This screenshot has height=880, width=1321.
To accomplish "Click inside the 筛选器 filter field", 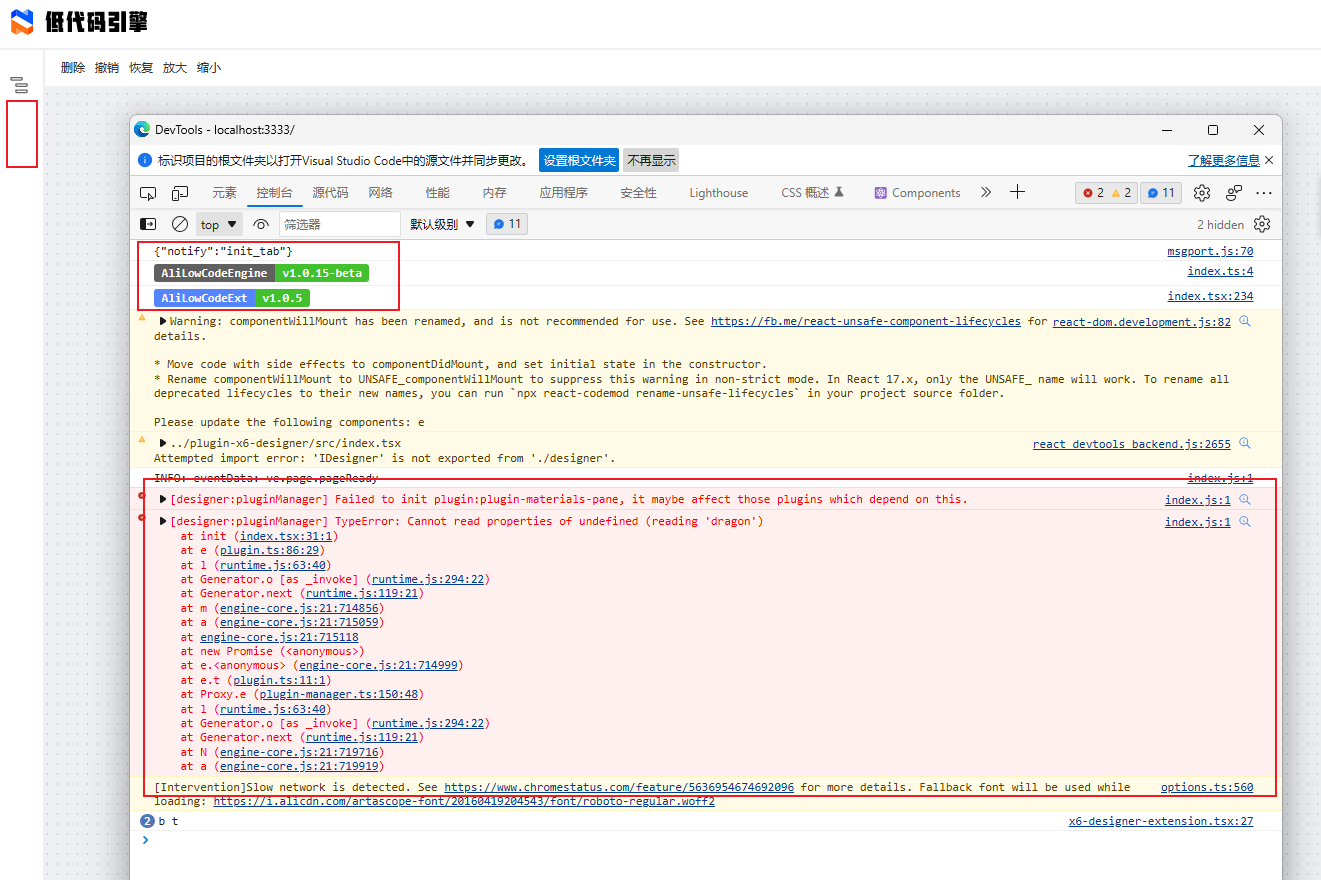I will point(340,224).
